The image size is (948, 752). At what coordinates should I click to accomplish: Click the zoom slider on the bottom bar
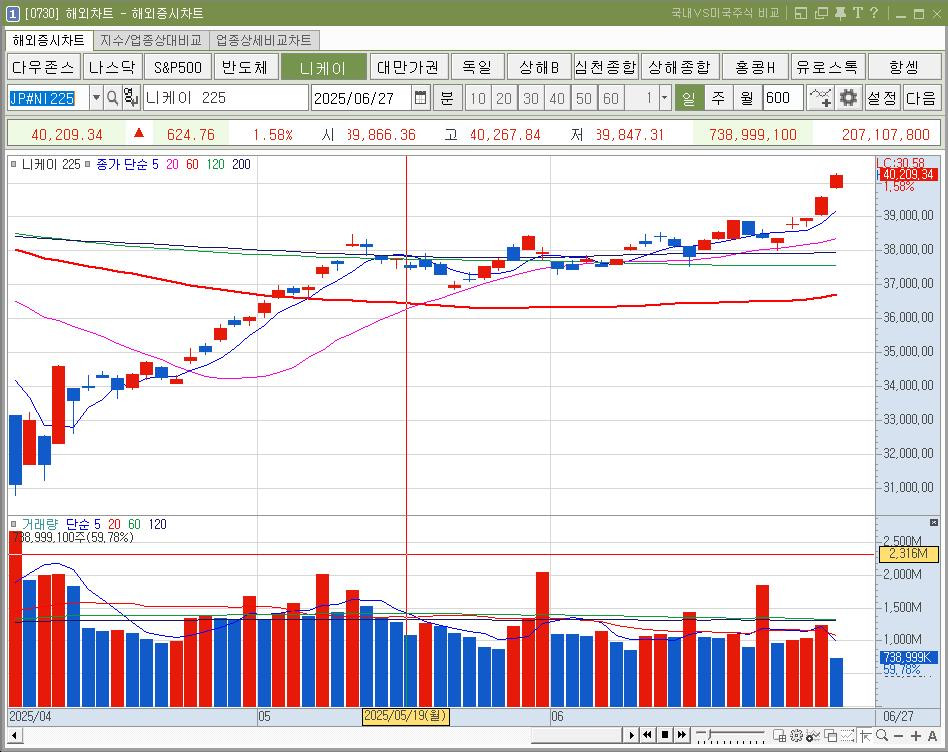point(730,735)
